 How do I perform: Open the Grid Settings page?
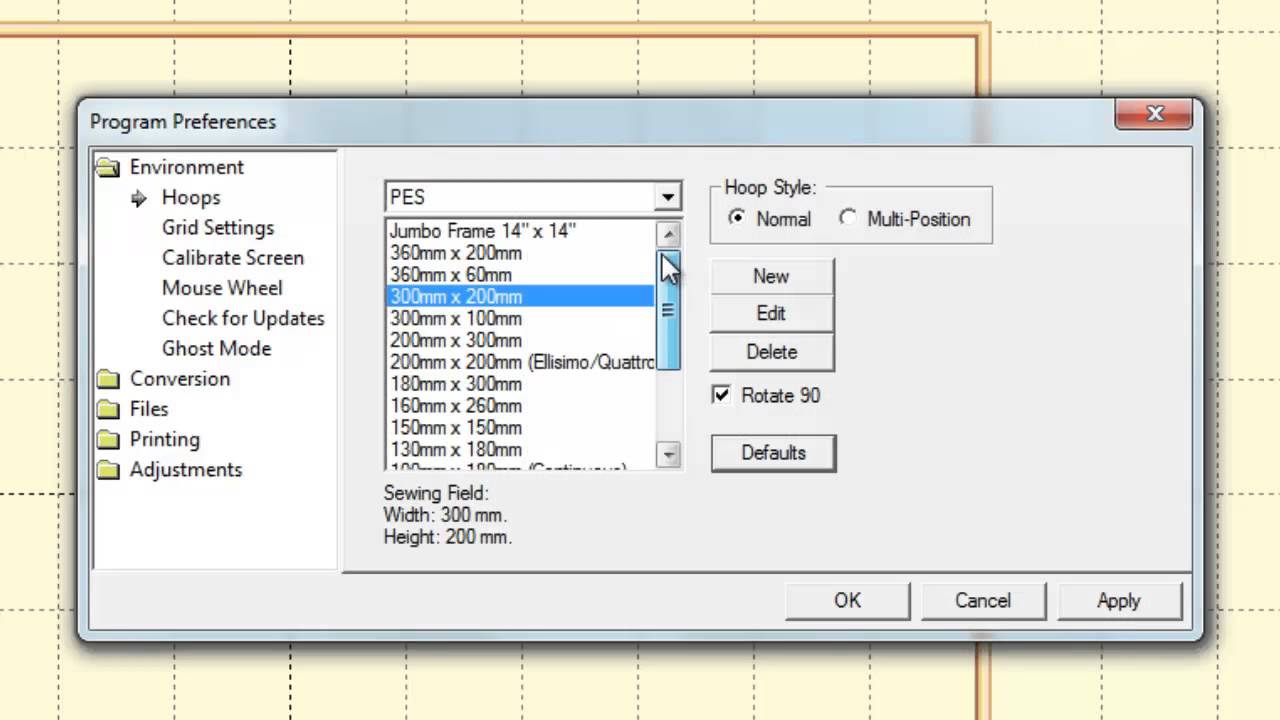(218, 228)
